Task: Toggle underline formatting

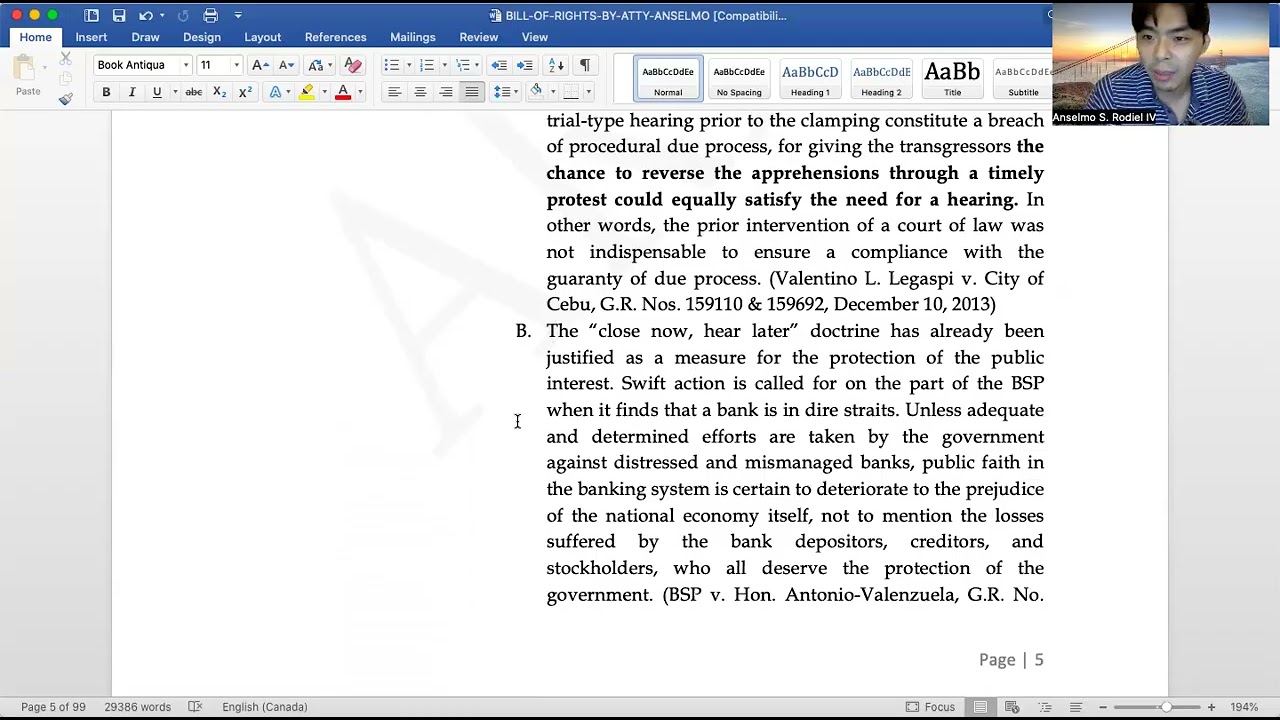Action: 157,92
